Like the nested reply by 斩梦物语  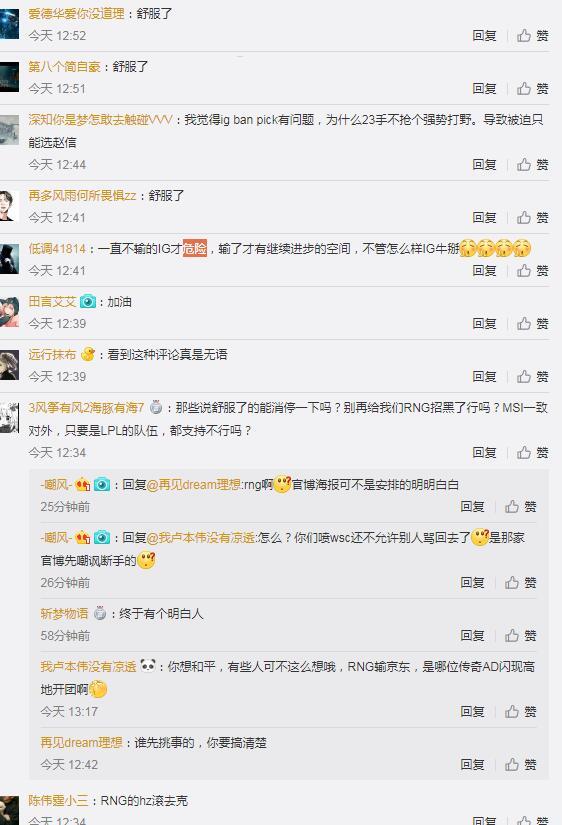click(x=520, y=636)
